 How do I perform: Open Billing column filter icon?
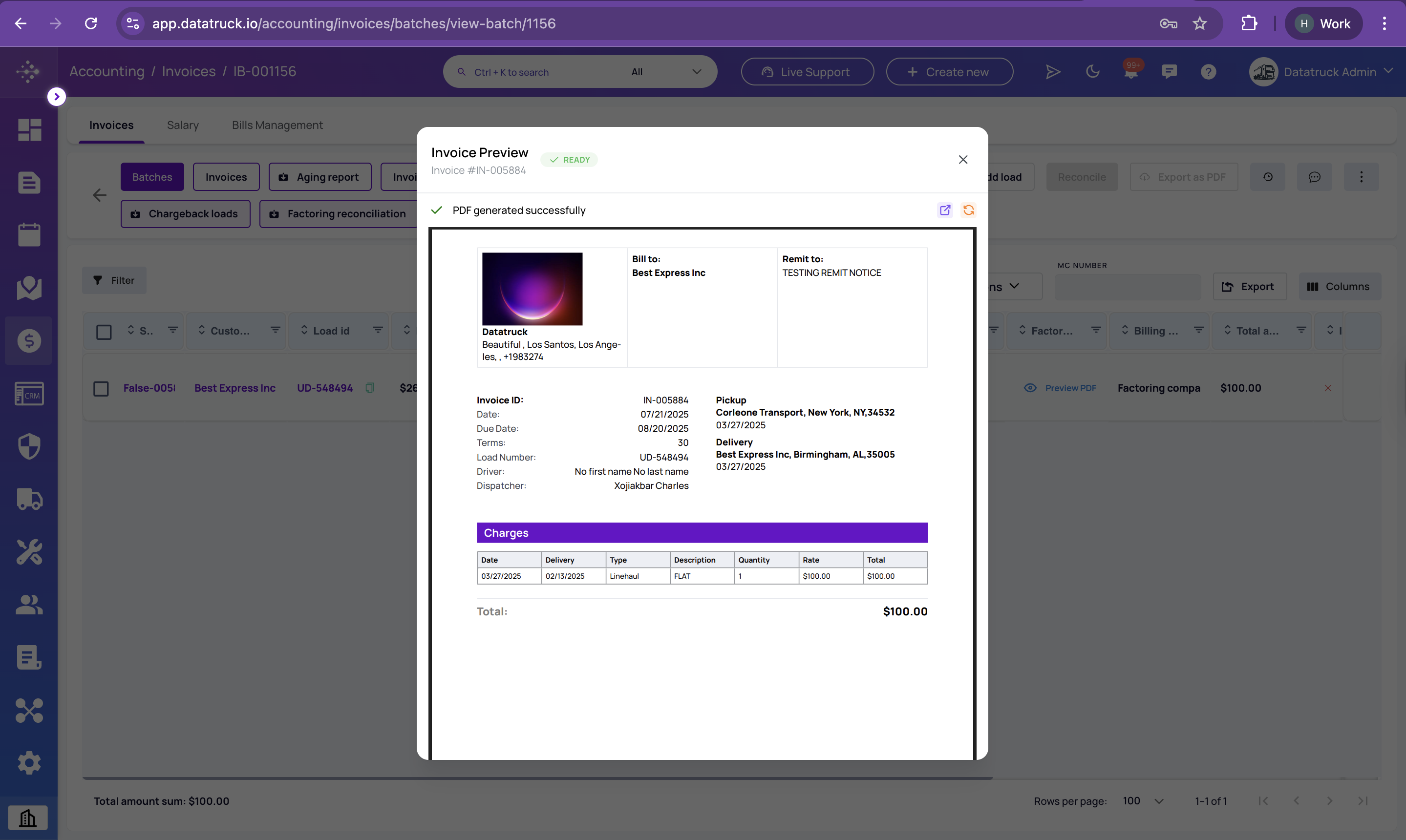[1199, 330]
